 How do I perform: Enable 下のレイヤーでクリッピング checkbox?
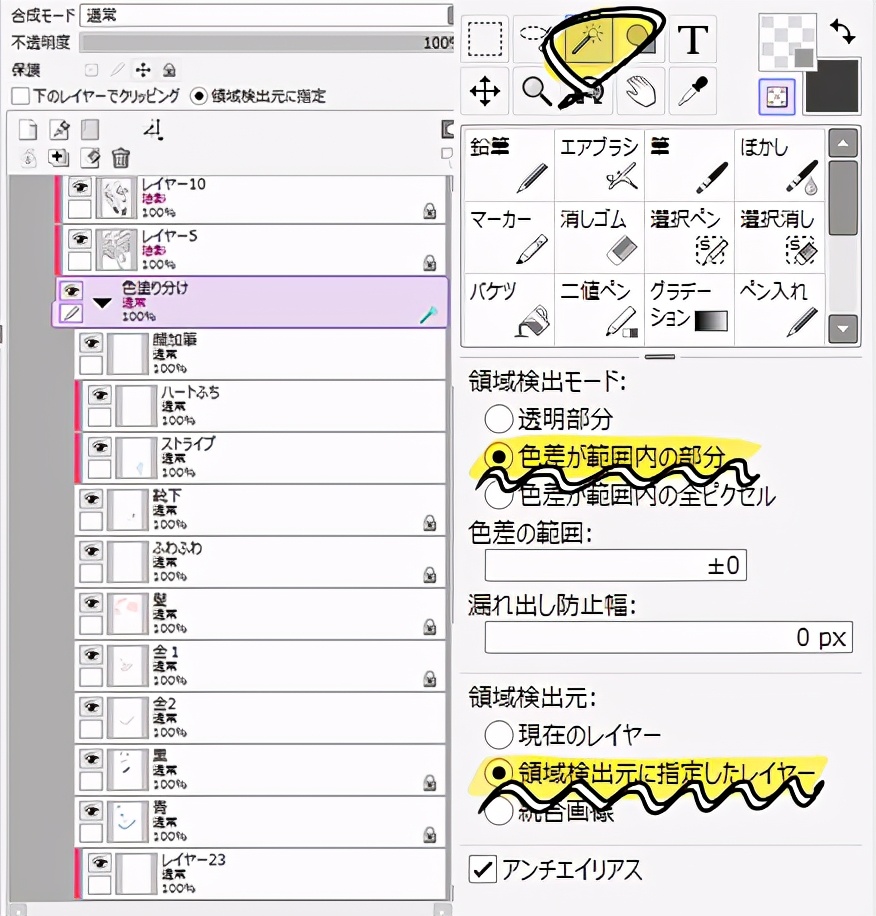(x=20, y=97)
